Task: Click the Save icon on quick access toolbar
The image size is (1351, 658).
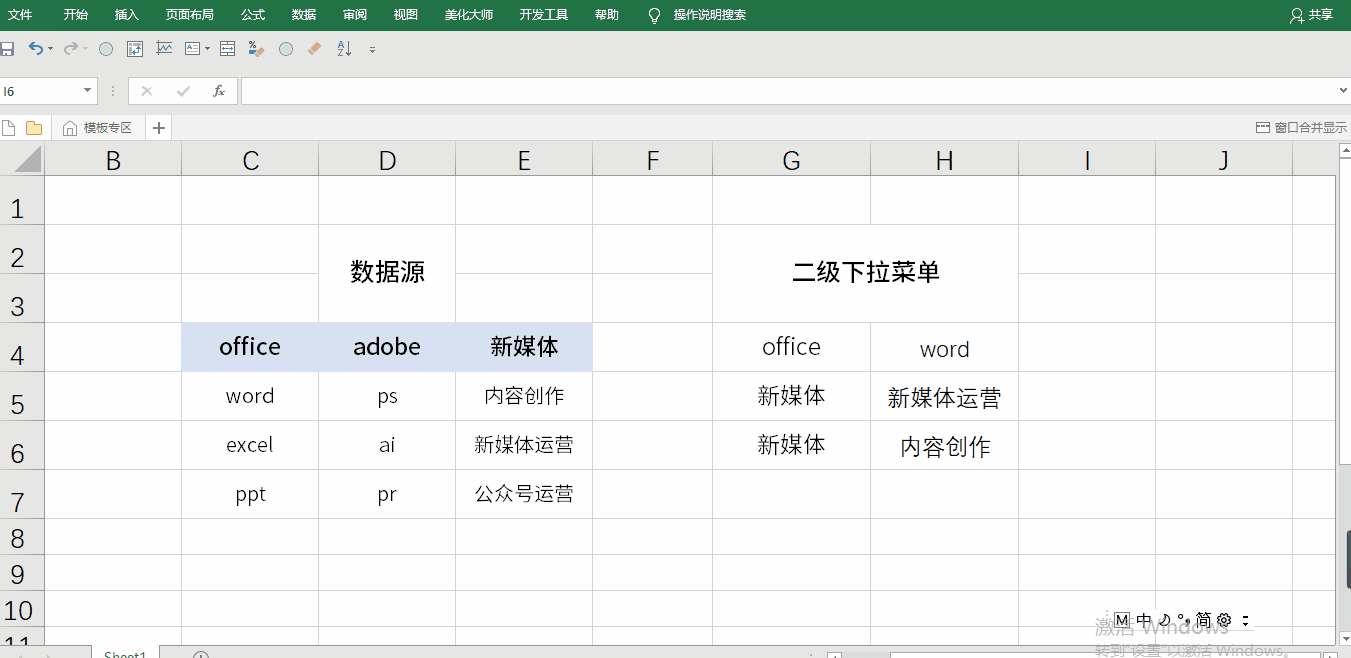Action: 8,48
